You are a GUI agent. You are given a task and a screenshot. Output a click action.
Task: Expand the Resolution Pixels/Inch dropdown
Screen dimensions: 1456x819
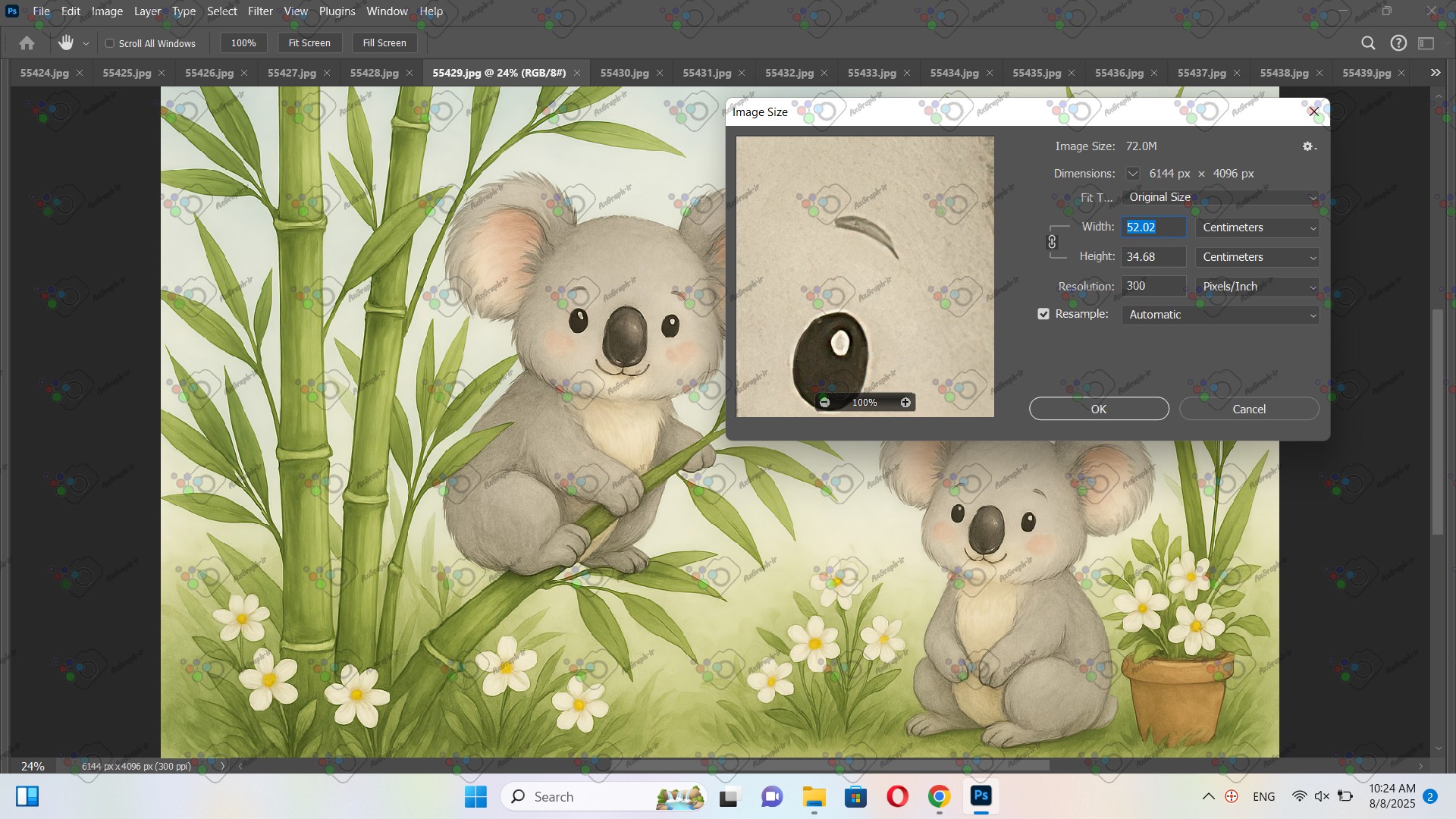tap(1257, 287)
